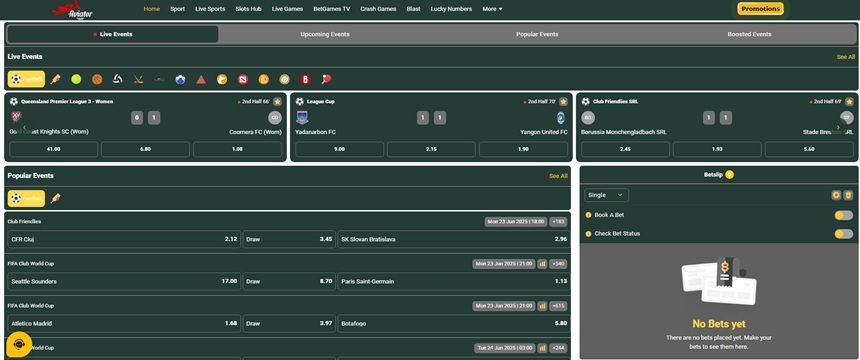Favorite the Club Friendlies SRL match star
The height and width of the screenshot is (360, 860).
click(849, 102)
